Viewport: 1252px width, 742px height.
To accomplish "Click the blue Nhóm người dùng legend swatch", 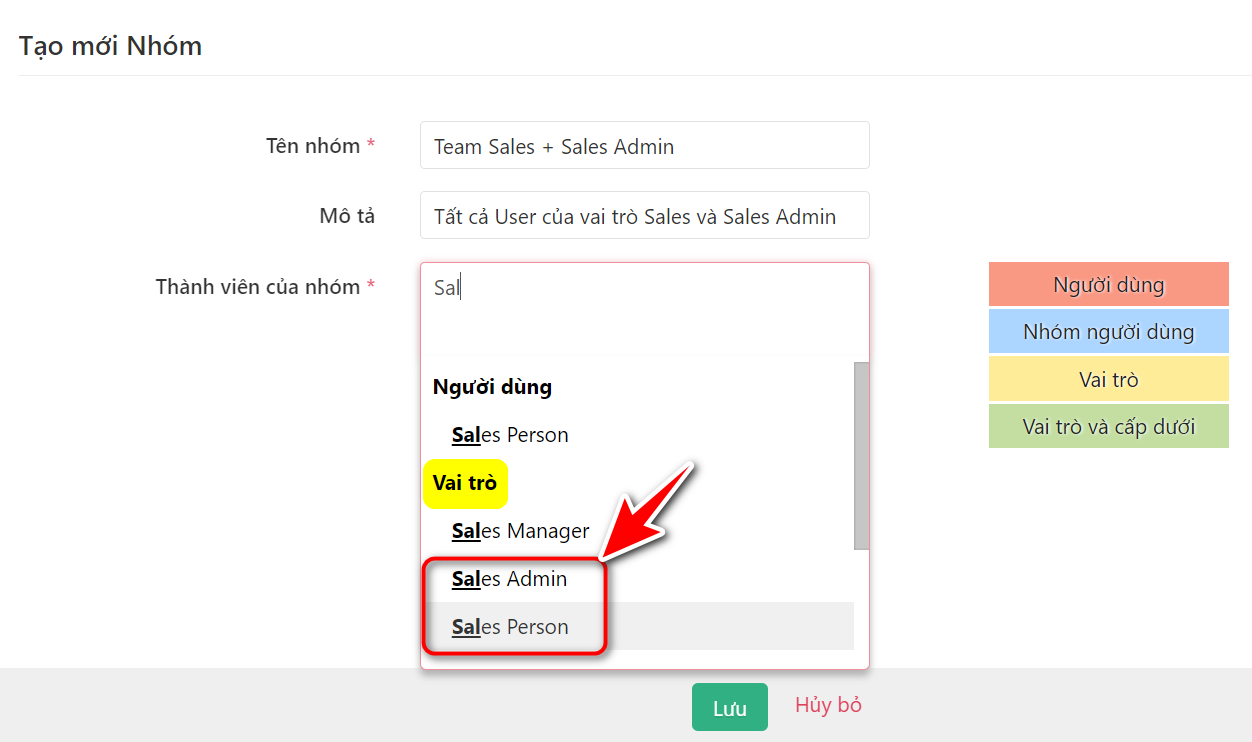I will pyautogui.click(x=1108, y=332).
